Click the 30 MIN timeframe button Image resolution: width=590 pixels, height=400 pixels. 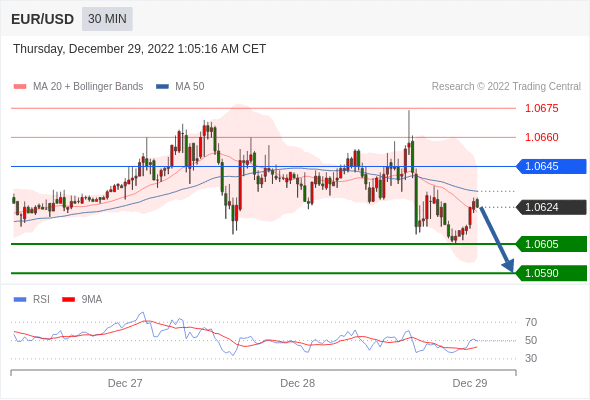[107, 19]
